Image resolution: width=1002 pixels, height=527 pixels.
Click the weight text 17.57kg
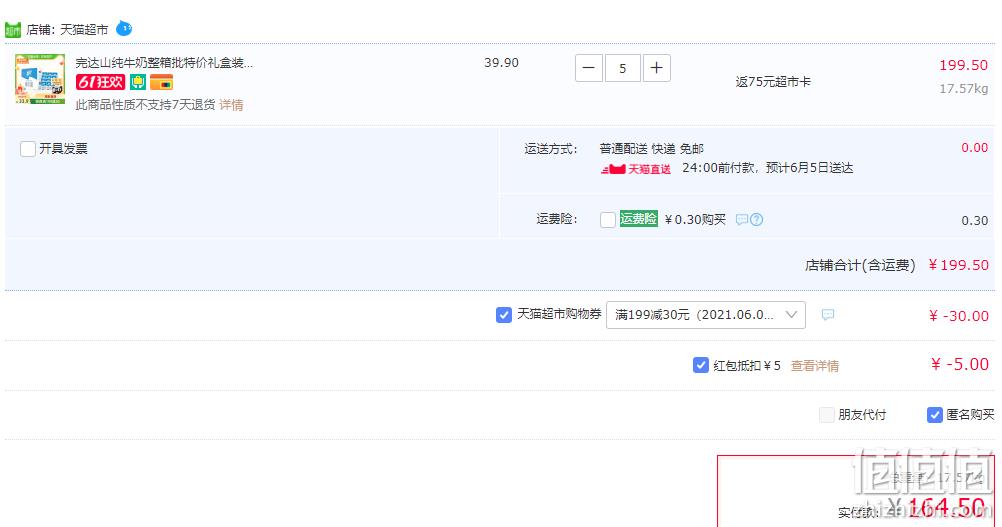(x=963, y=89)
